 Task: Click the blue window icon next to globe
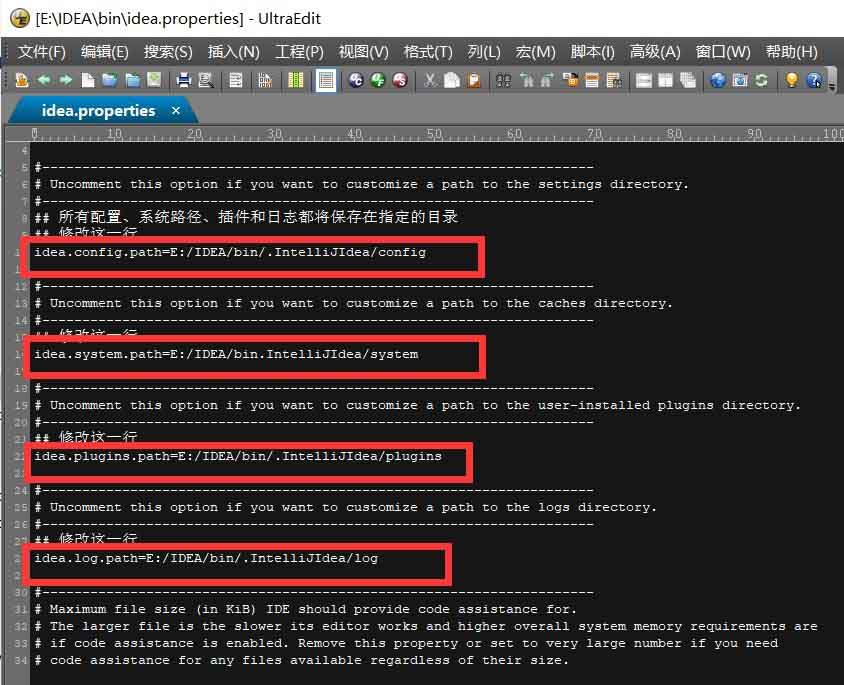[x=740, y=81]
